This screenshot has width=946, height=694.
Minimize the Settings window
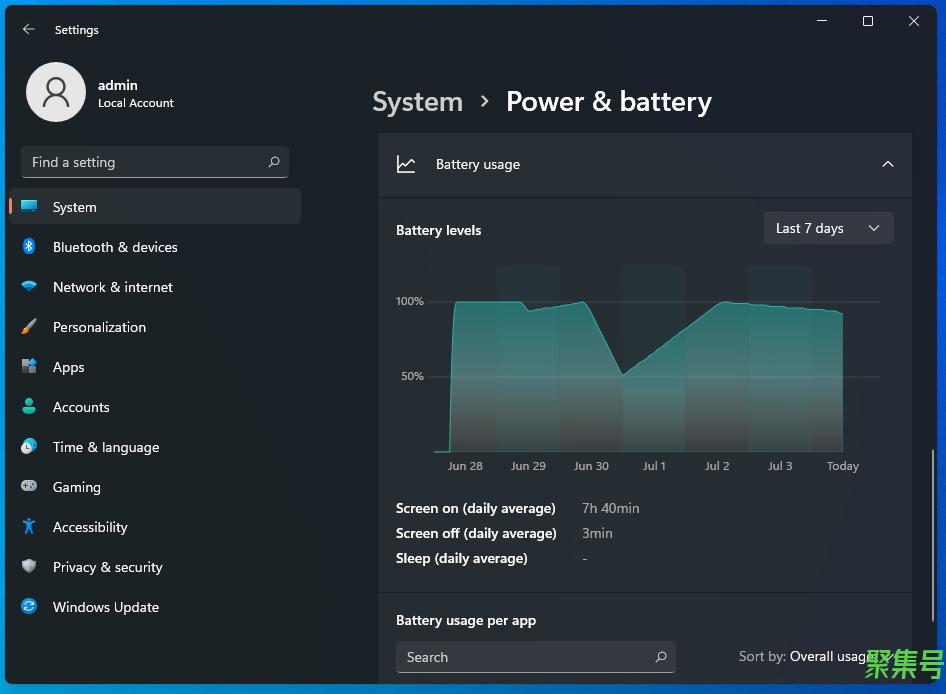[822, 21]
